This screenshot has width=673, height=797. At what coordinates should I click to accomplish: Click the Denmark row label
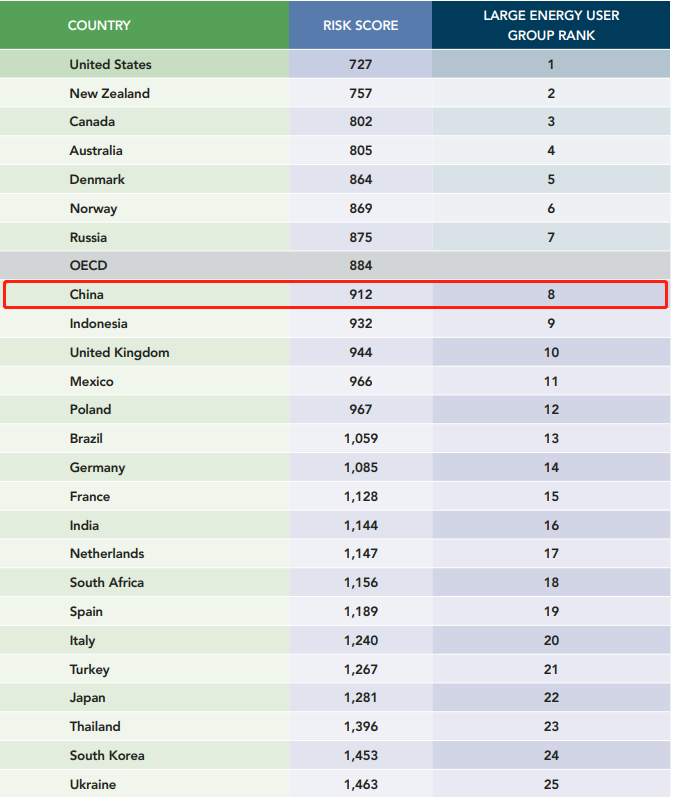97,180
